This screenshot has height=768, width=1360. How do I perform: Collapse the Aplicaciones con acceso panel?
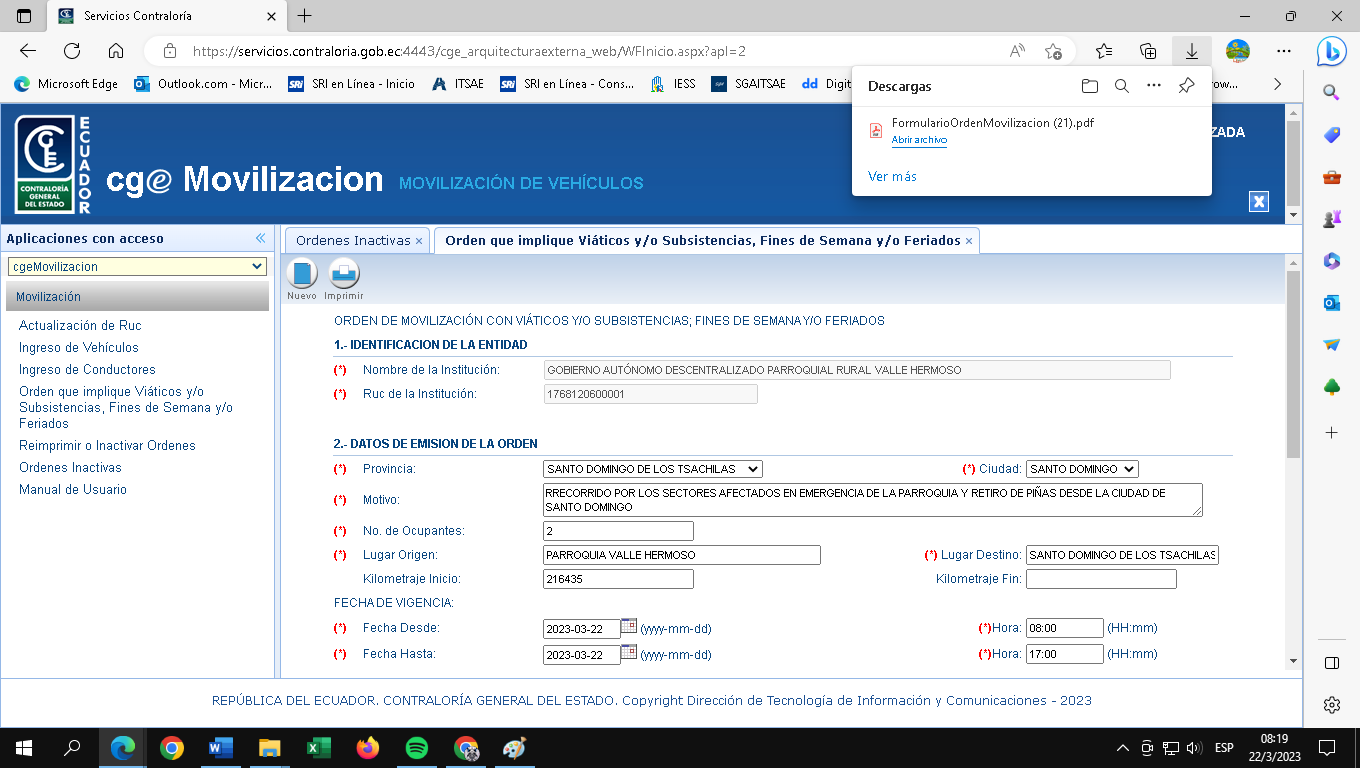click(x=261, y=238)
